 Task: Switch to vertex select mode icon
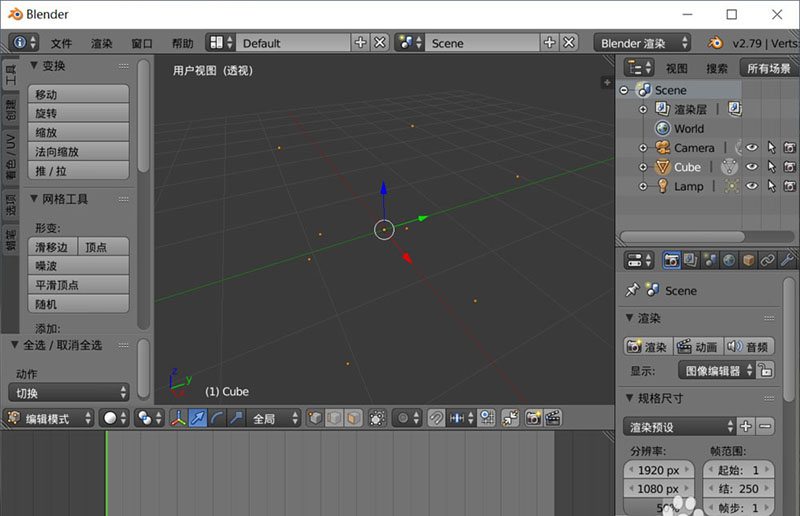[x=315, y=419]
